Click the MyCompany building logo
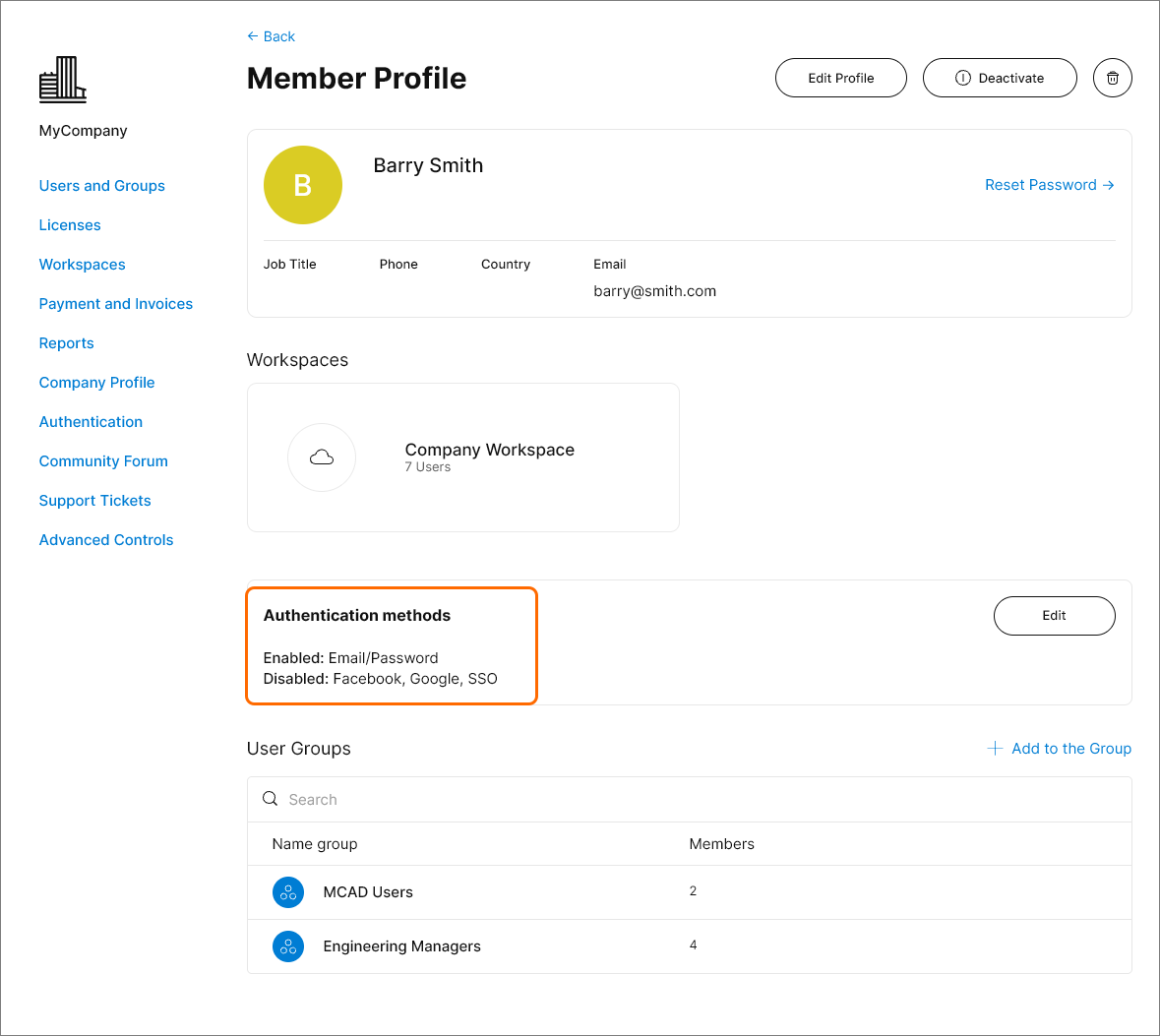 pyautogui.click(x=63, y=80)
